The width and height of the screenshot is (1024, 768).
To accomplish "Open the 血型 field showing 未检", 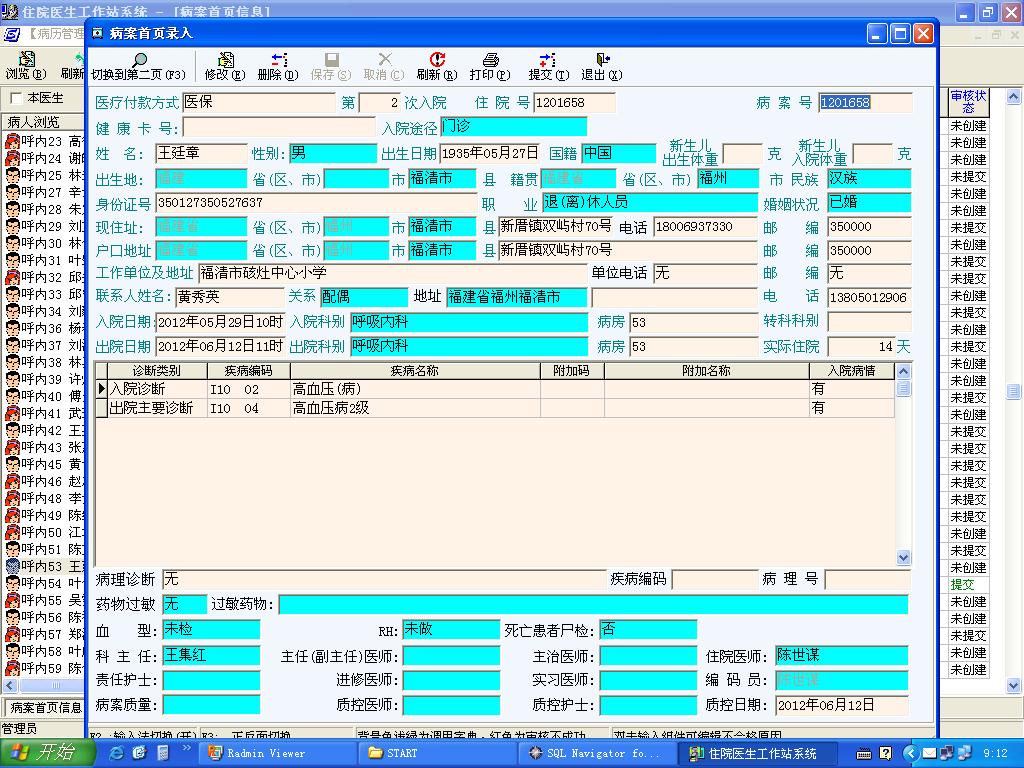I will click(211, 630).
